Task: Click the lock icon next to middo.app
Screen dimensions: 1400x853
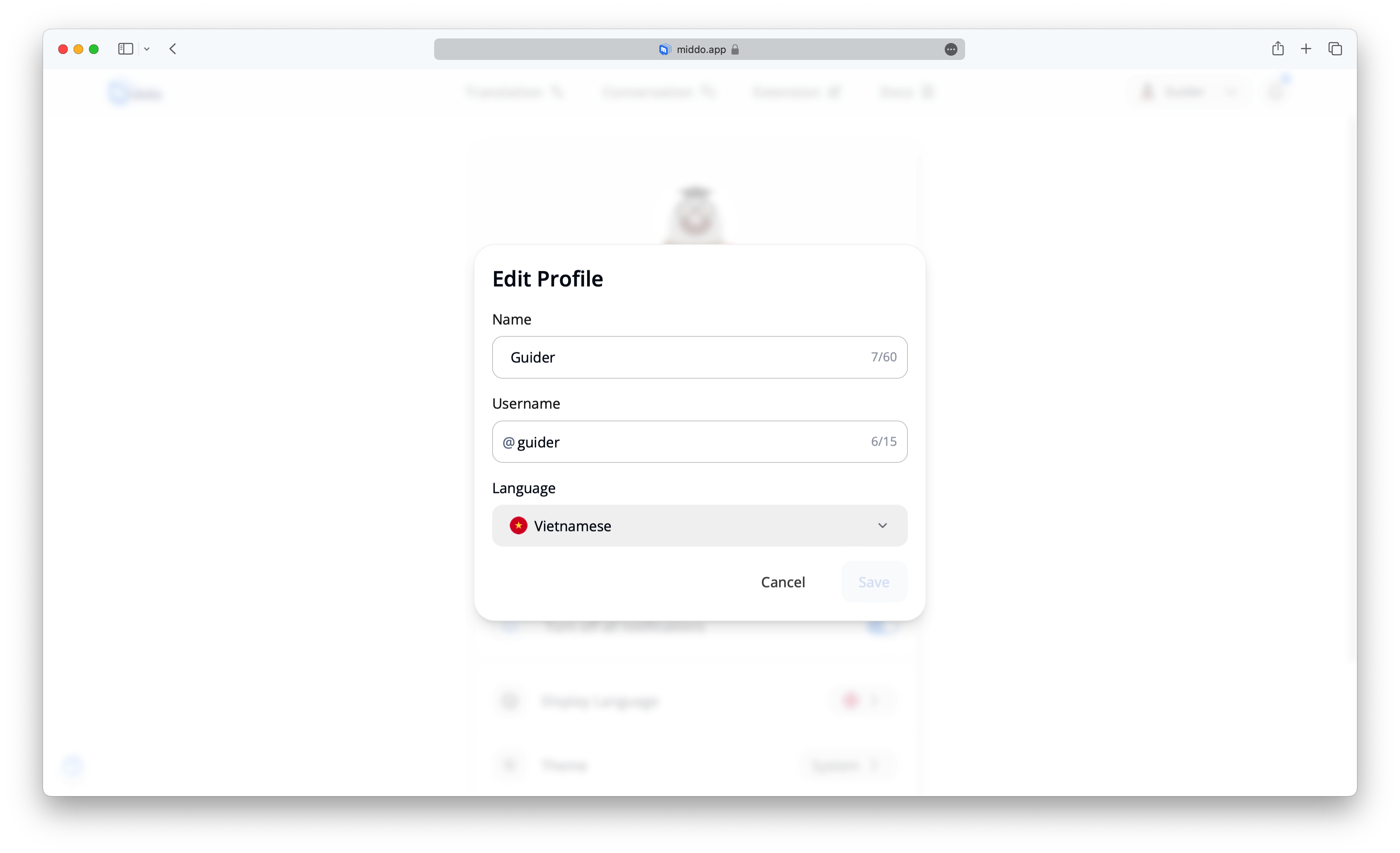Action: point(735,50)
